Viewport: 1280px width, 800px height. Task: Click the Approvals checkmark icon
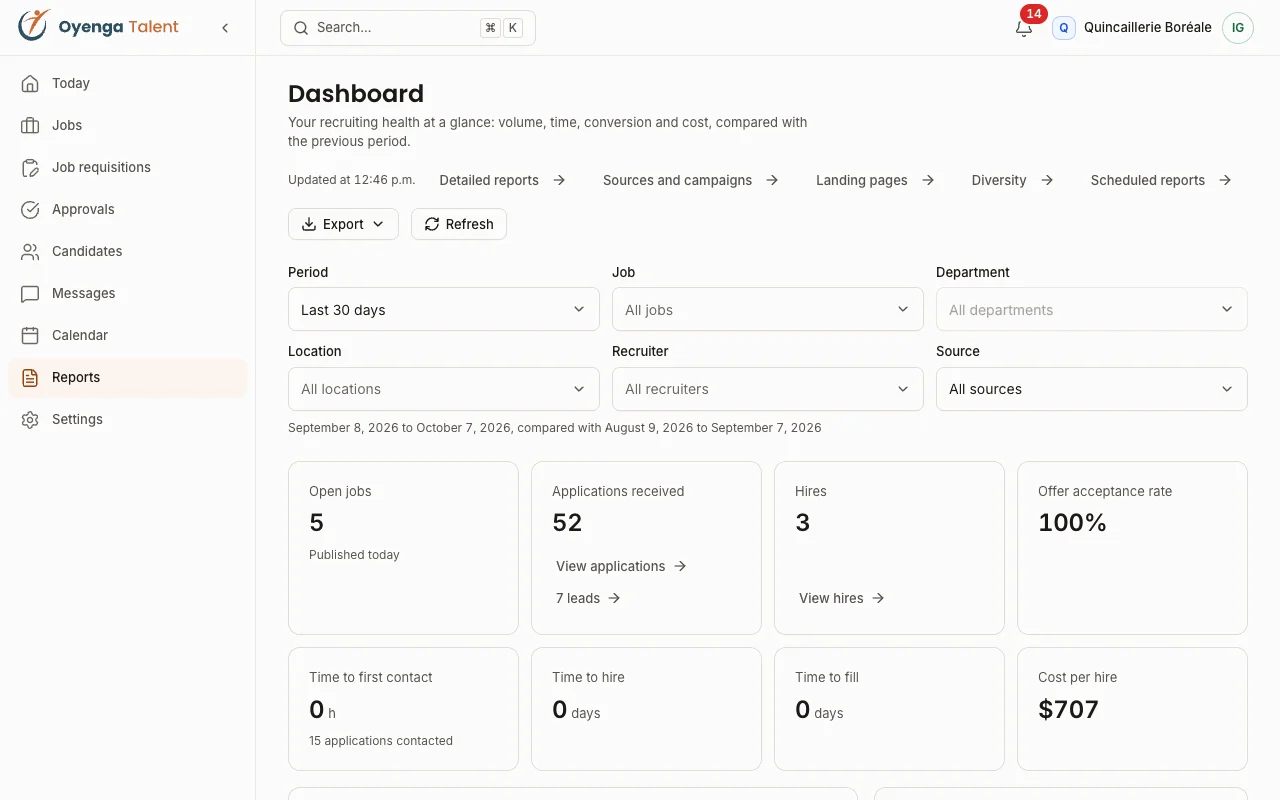coord(31,209)
